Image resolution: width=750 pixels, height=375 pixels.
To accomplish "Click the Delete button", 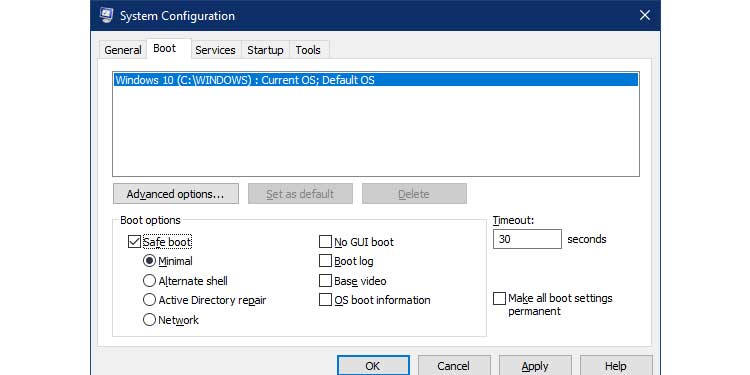I will pyautogui.click(x=414, y=194).
